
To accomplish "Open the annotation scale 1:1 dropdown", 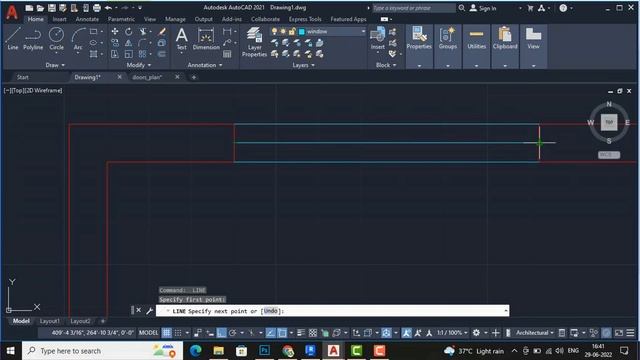I will coord(452,333).
